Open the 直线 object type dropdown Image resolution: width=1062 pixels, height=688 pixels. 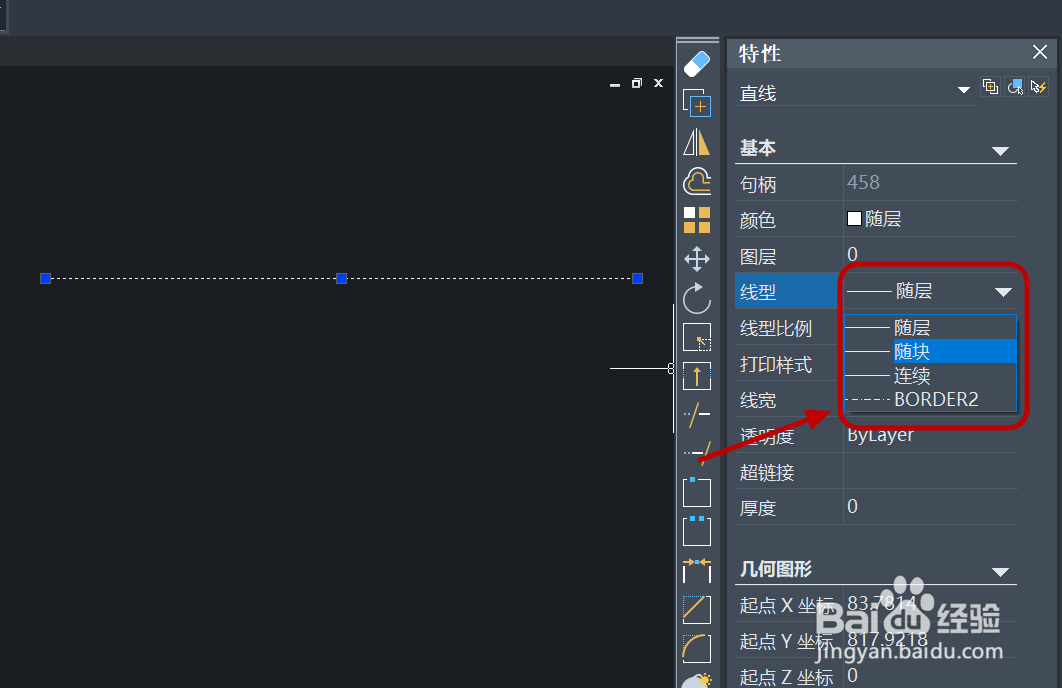click(963, 90)
